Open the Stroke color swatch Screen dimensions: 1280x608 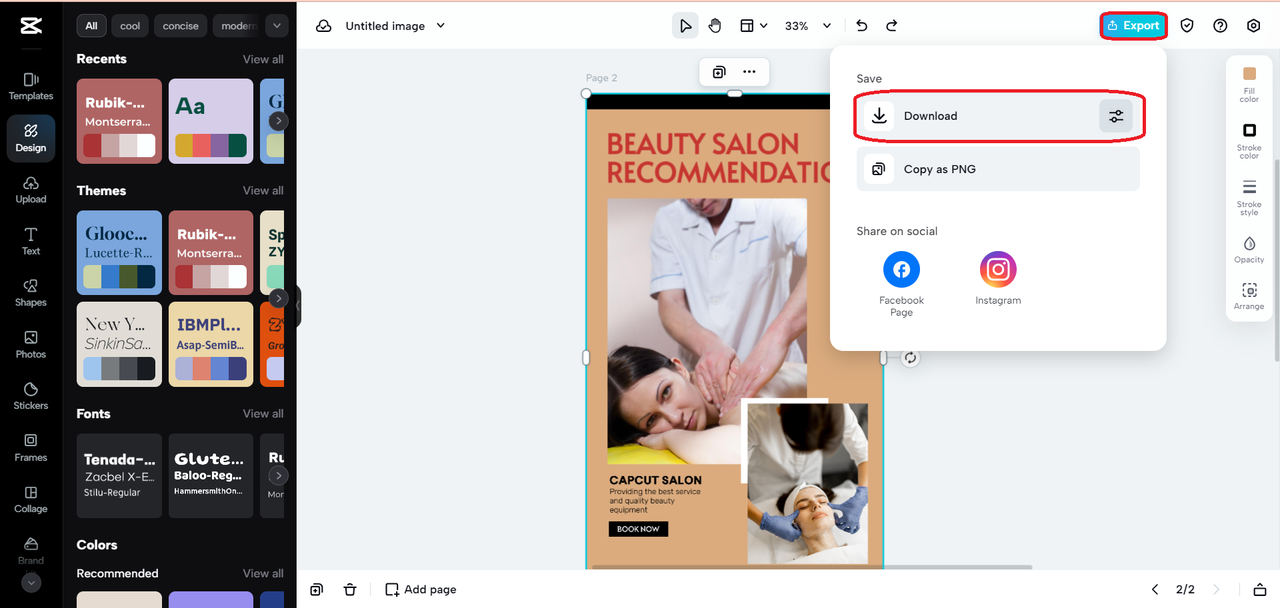(1249, 141)
